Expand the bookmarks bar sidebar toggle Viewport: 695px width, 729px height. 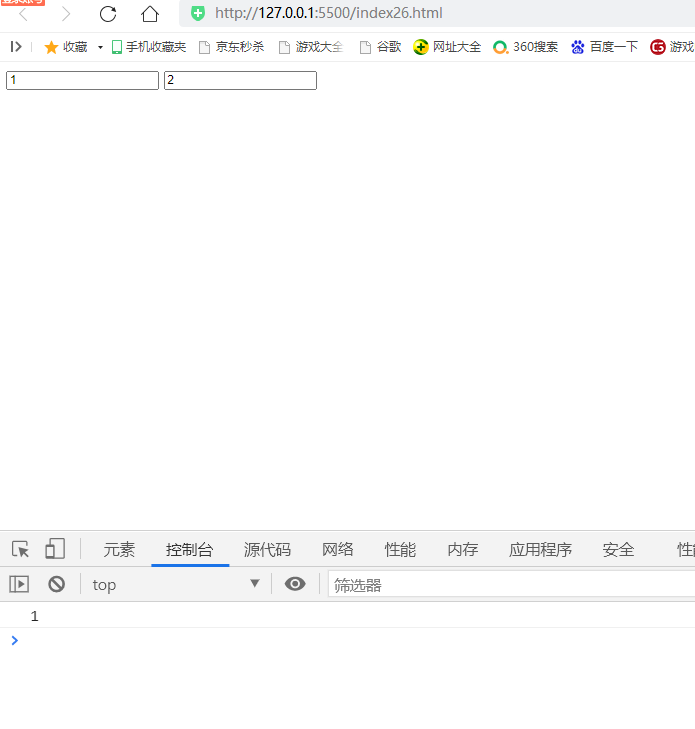(16, 47)
